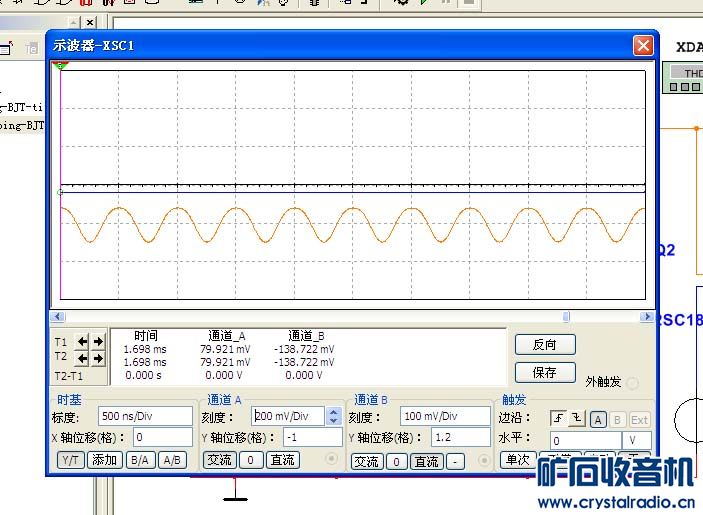This screenshot has width=703, height=515.
Task: Switch timebase to Y/T mode
Action: click(x=69, y=460)
